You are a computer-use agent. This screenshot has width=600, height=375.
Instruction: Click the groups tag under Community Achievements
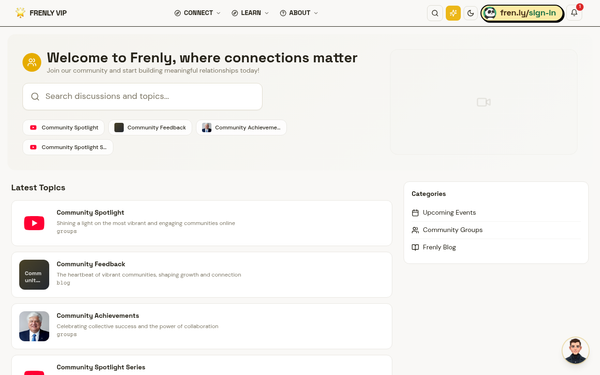(67, 334)
